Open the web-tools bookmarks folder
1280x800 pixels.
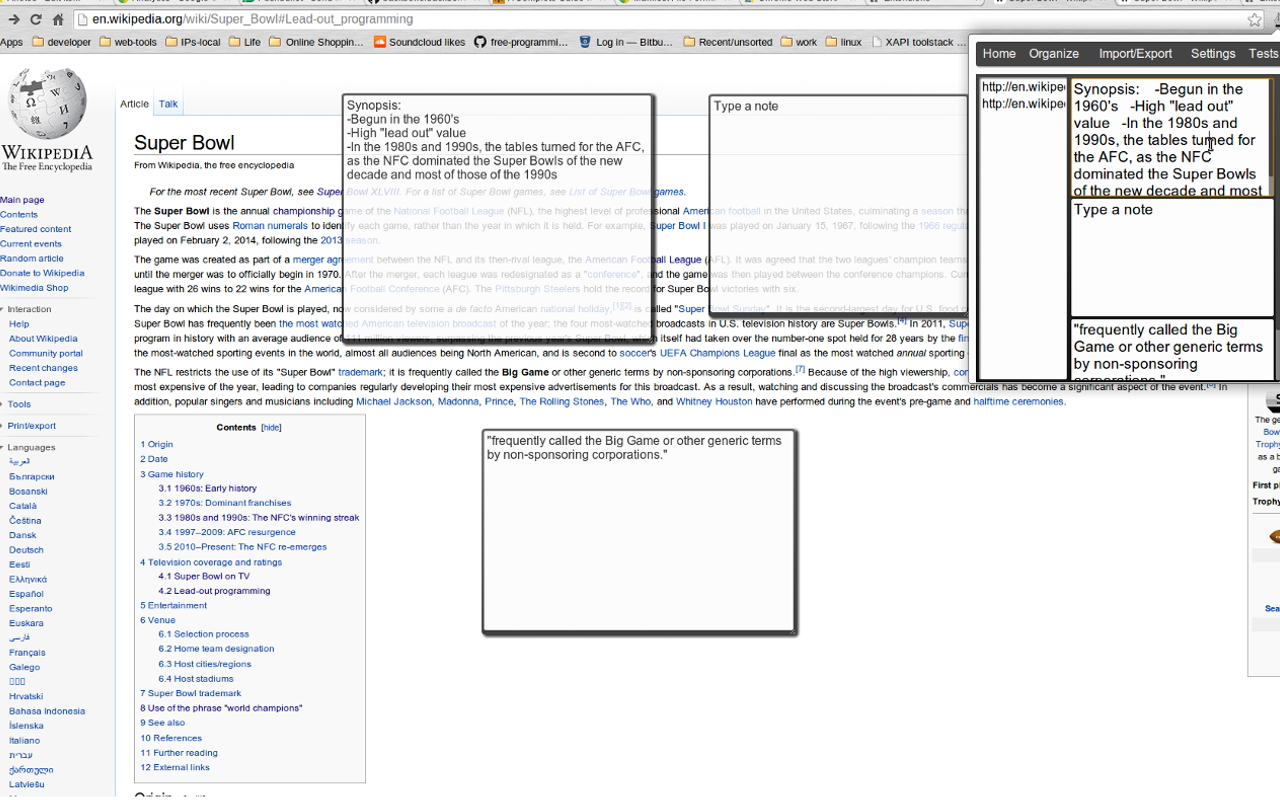pos(128,42)
